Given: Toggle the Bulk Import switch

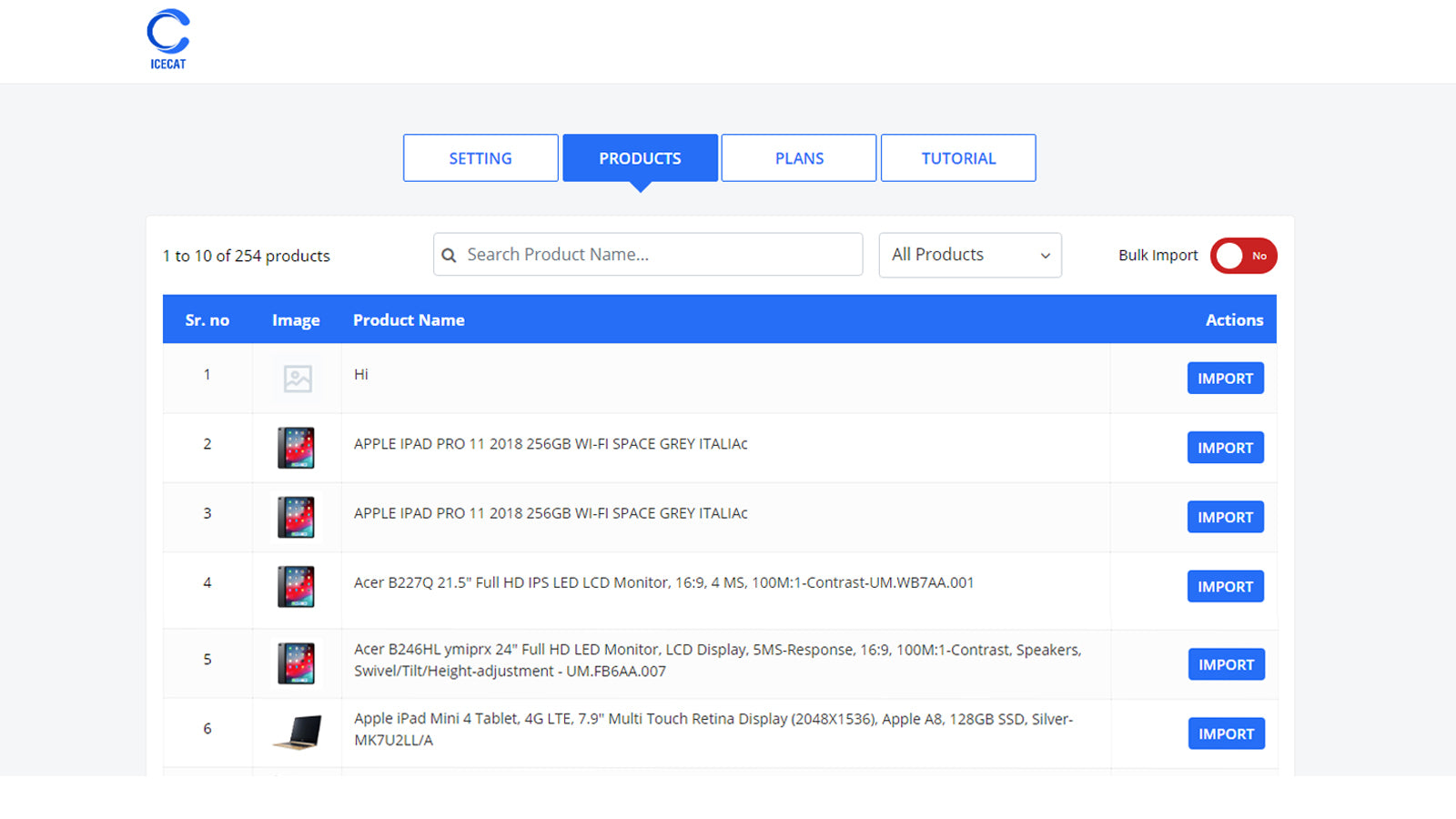Looking at the screenshot, I should [1243, 256].
